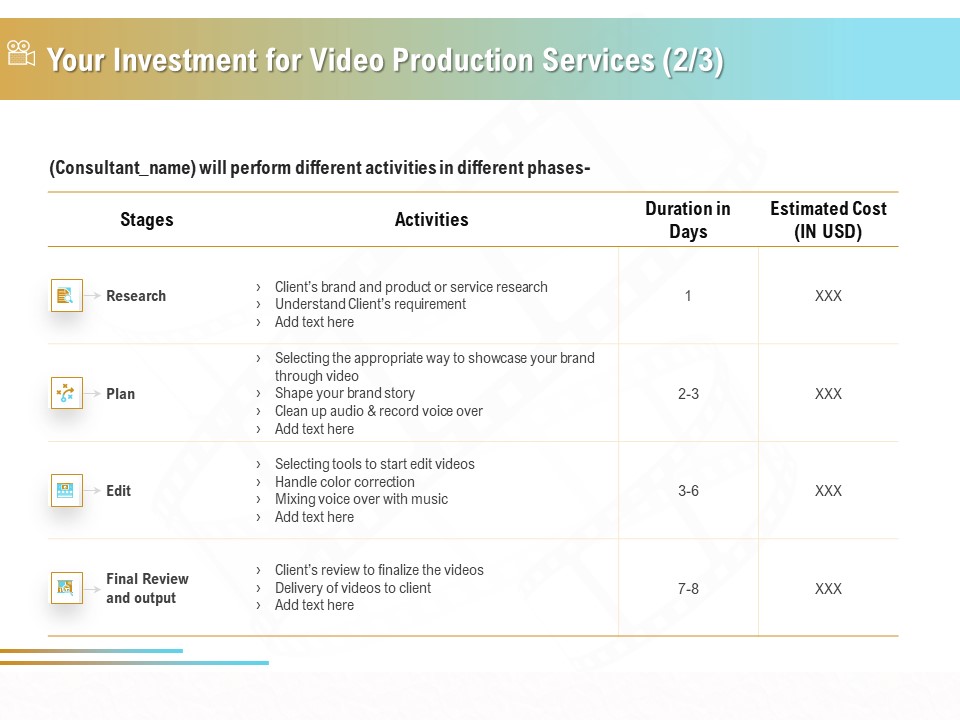Select the Edit stage video editor icon
Screen dimensions: 960x720
point(67,490)
